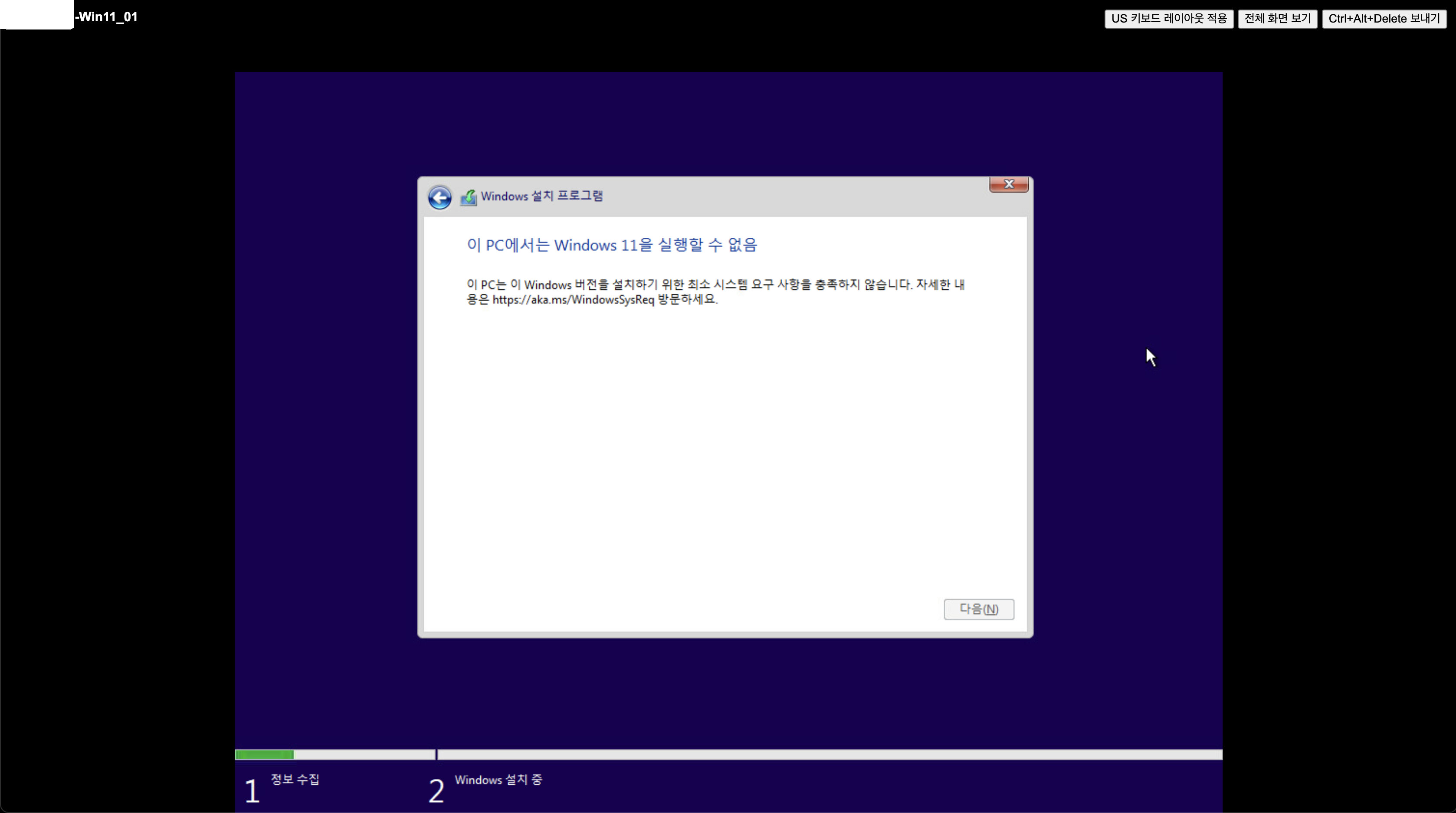The image size is (1456, 813).
Task: Click the Windows 설치 프로그램 title text
Action: tap(541, 196)
